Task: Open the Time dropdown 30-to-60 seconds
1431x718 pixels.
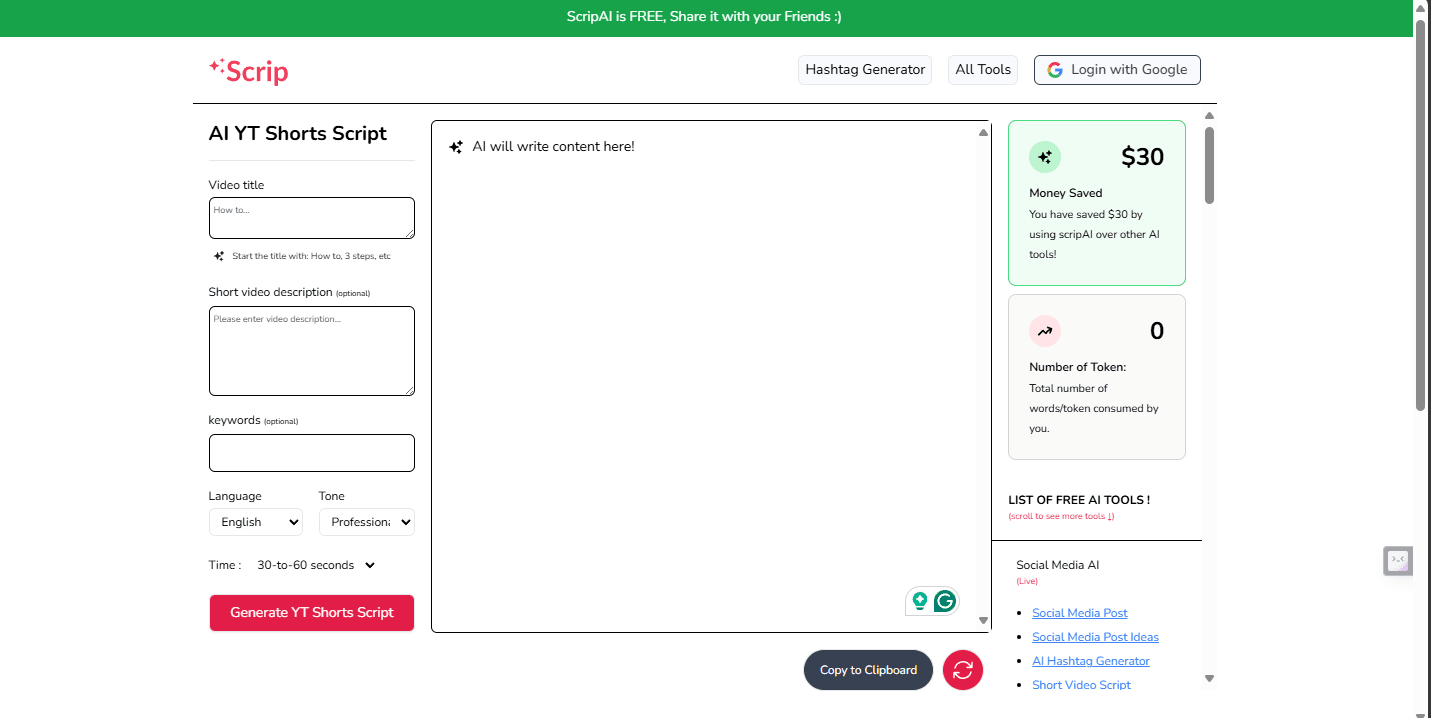Action: click(316, 565)
